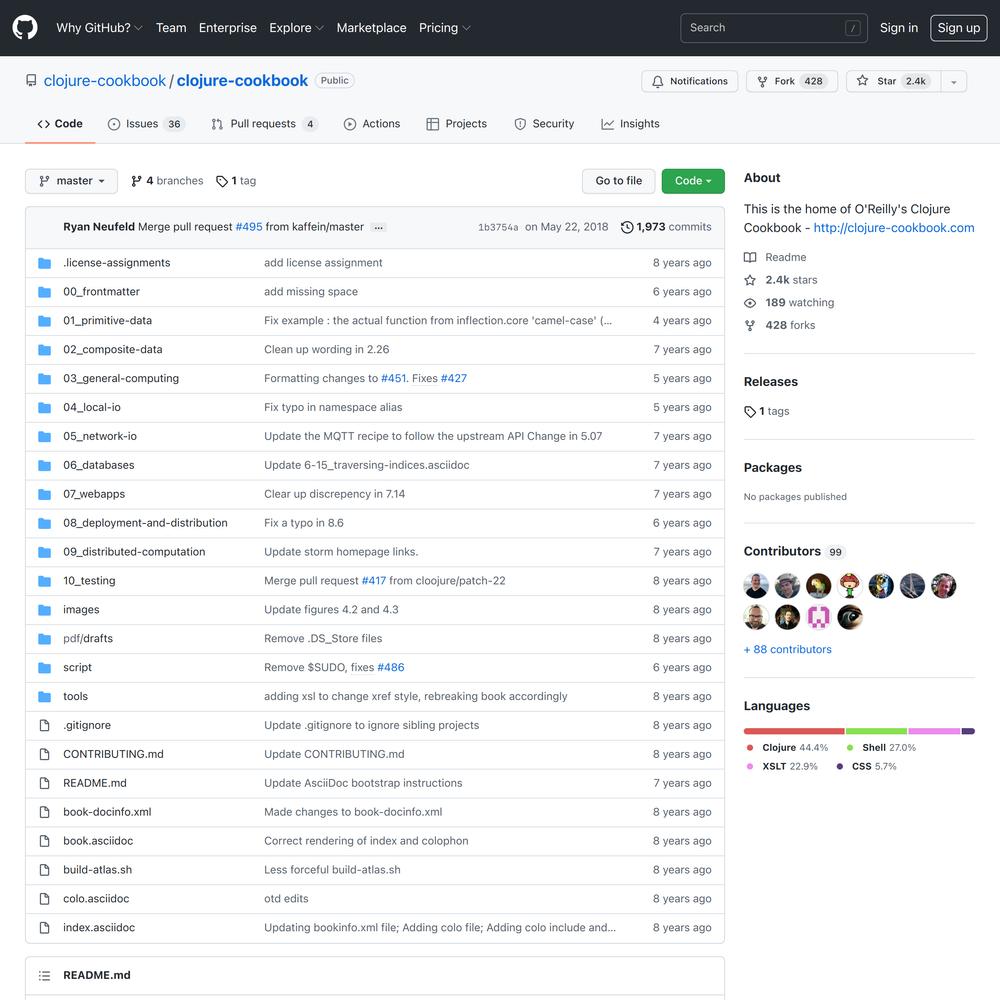Click the tag icon next to 1 tag
Viewport: 1000px width, 1000px height.
(x=221, y=181)
